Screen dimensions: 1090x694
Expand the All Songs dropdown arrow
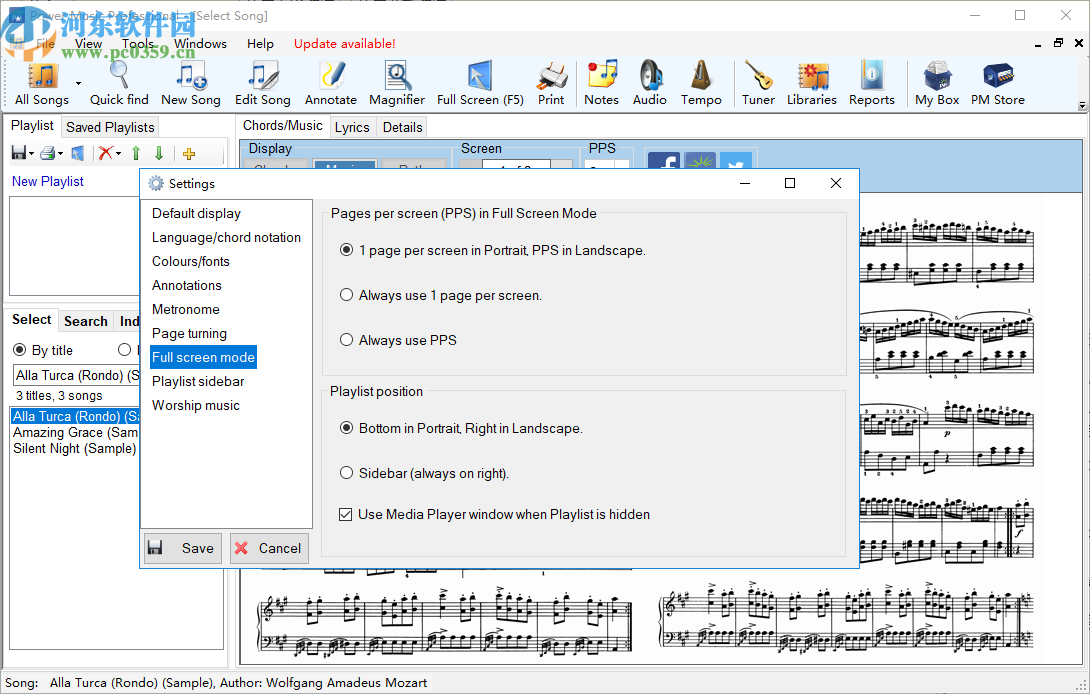(78, 83)
